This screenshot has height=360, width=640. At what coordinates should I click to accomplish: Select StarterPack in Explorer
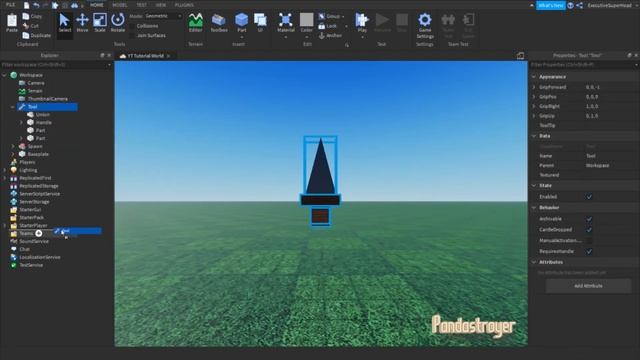coord(31,218)
